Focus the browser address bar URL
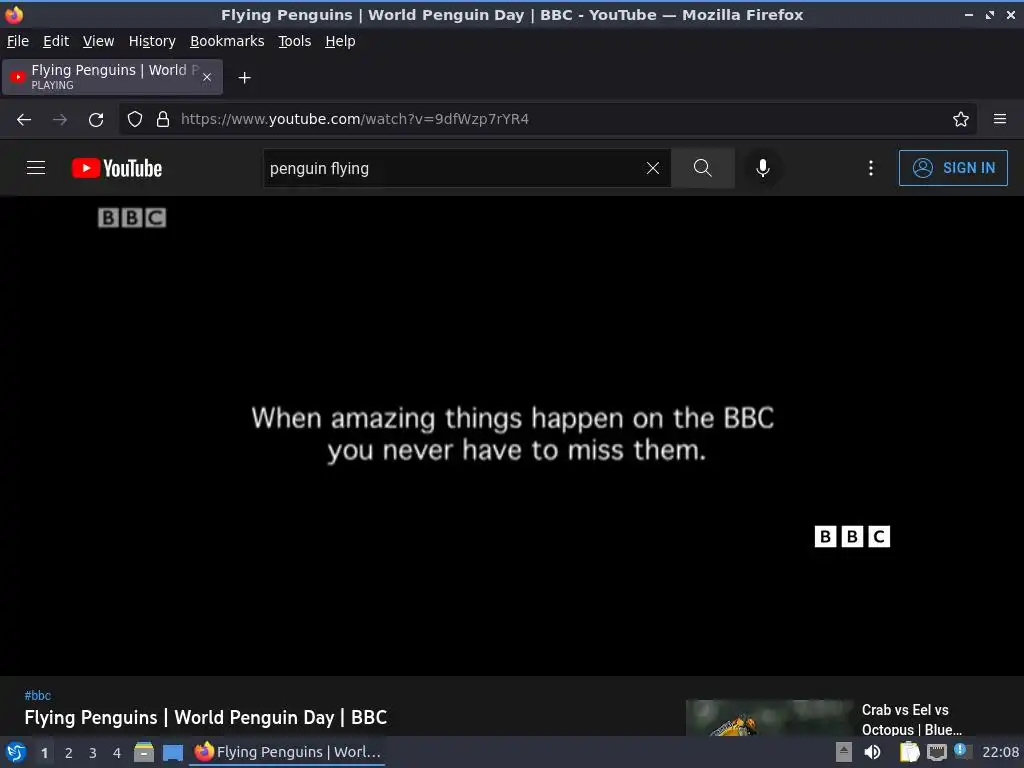1024x768 pixels. (x=549, y=120)
